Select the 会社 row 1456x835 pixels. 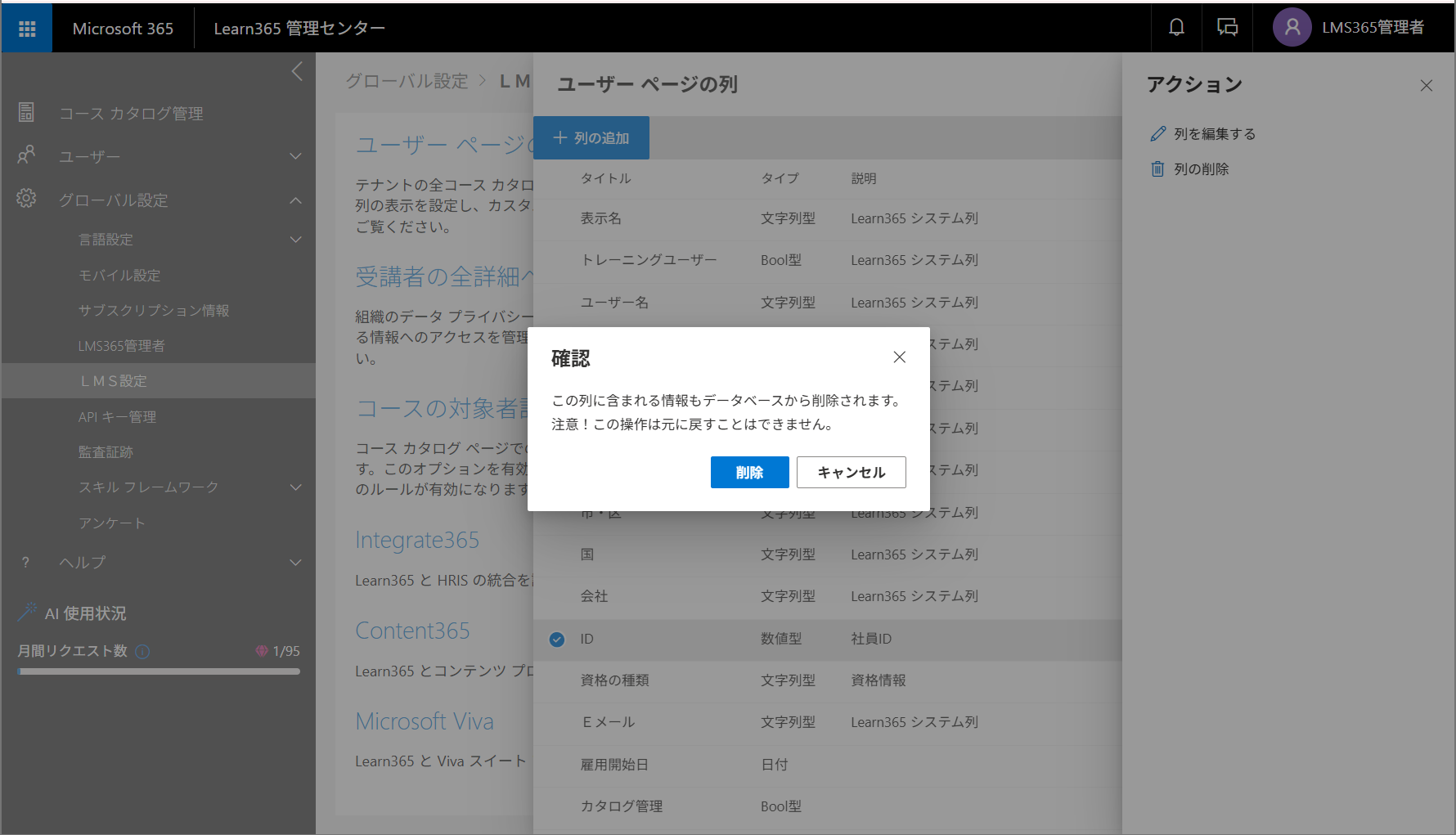click(x=828, y=596)
